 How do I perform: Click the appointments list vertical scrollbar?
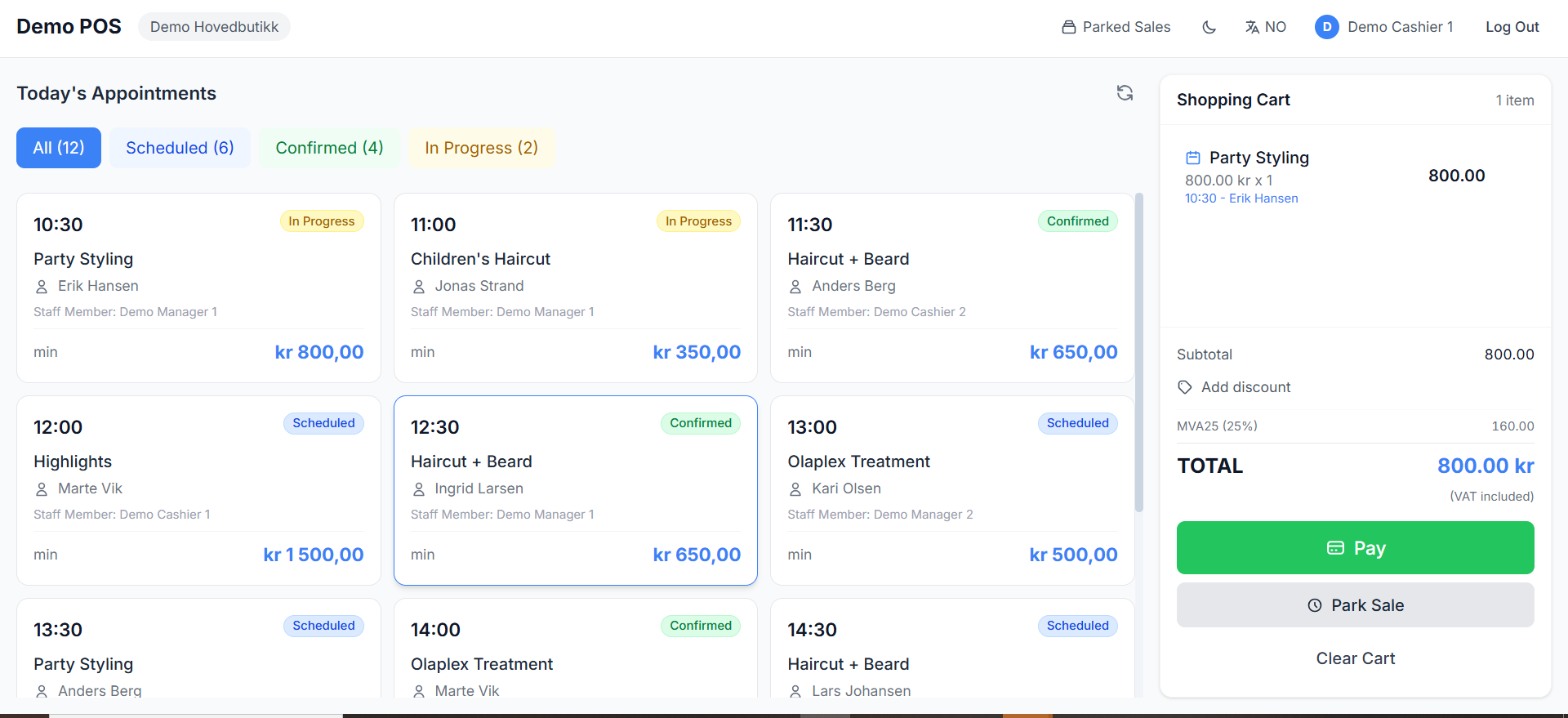[1139, 351]
